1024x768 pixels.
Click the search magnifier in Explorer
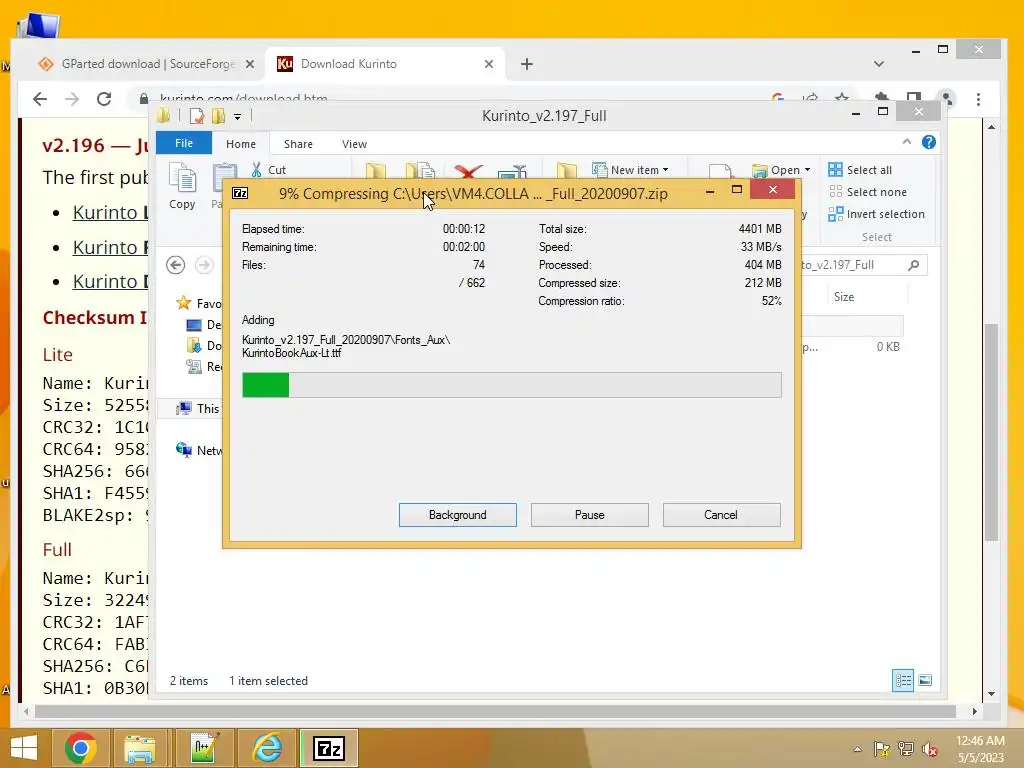(x=914, y=264)
